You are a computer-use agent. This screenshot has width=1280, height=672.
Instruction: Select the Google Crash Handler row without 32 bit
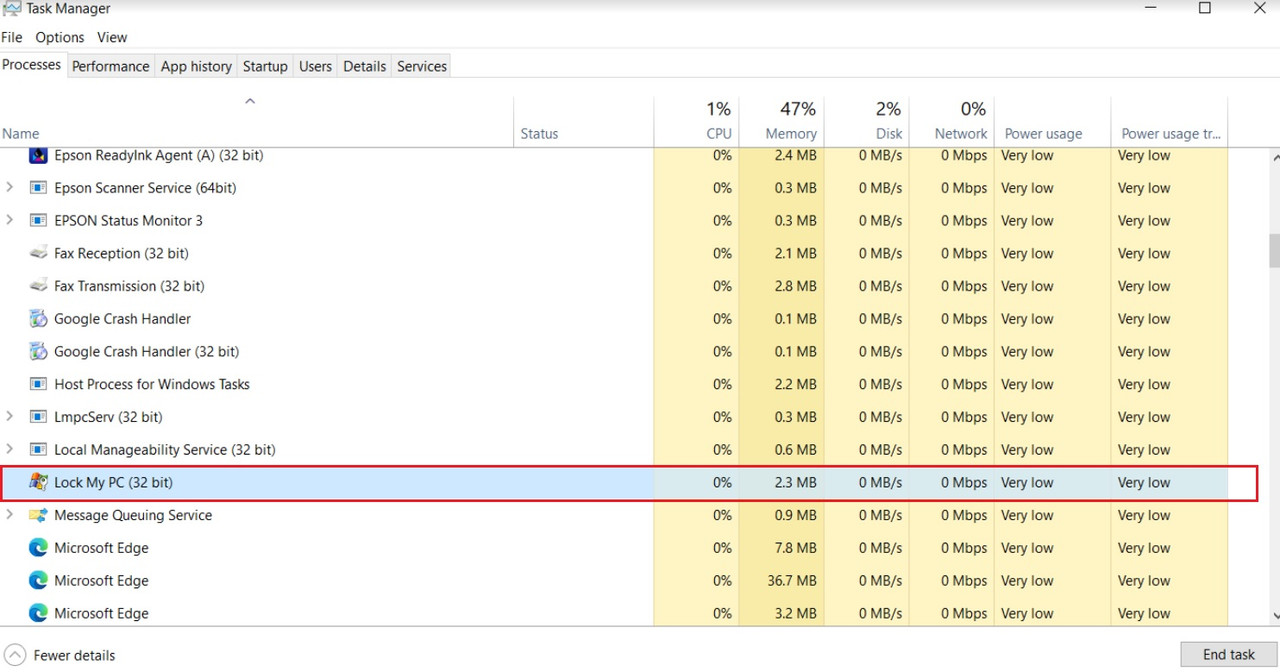pyautogui.click(x=614, y=319)
